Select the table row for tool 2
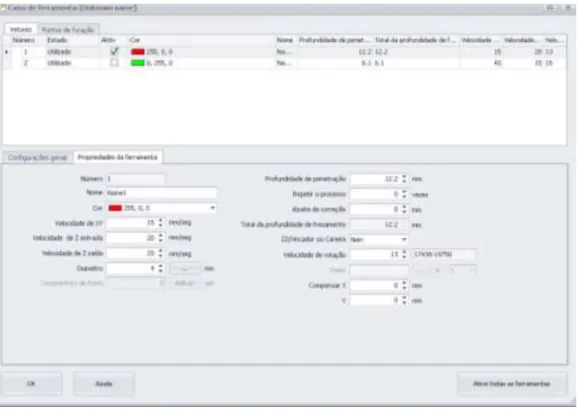The image size is (577, 410). [x=284, y=63]
